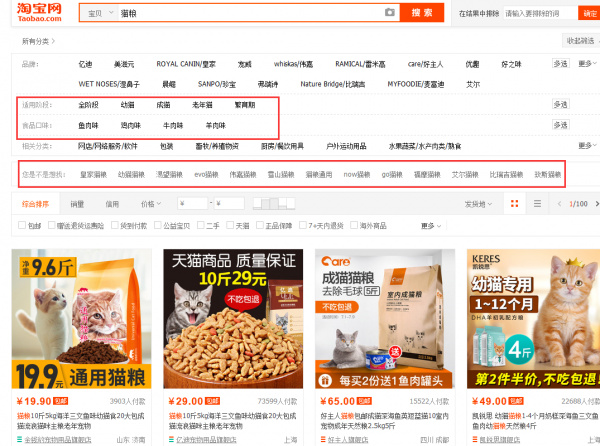Select the 综合排序 sort tab
Screen dimensions: 600x446
(35, 204)
